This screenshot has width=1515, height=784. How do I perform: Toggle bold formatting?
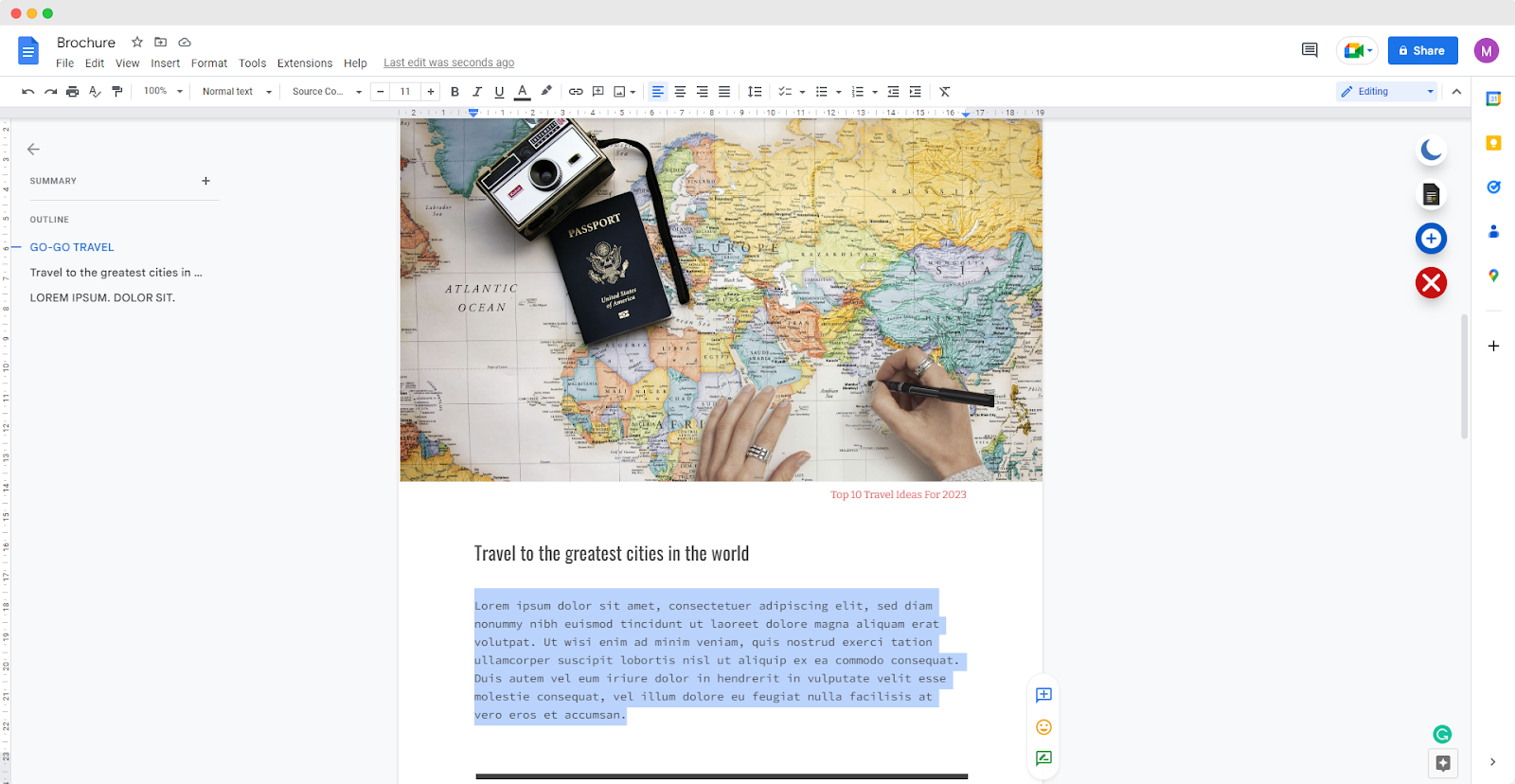pyautogui.click(x=454, y=92)
